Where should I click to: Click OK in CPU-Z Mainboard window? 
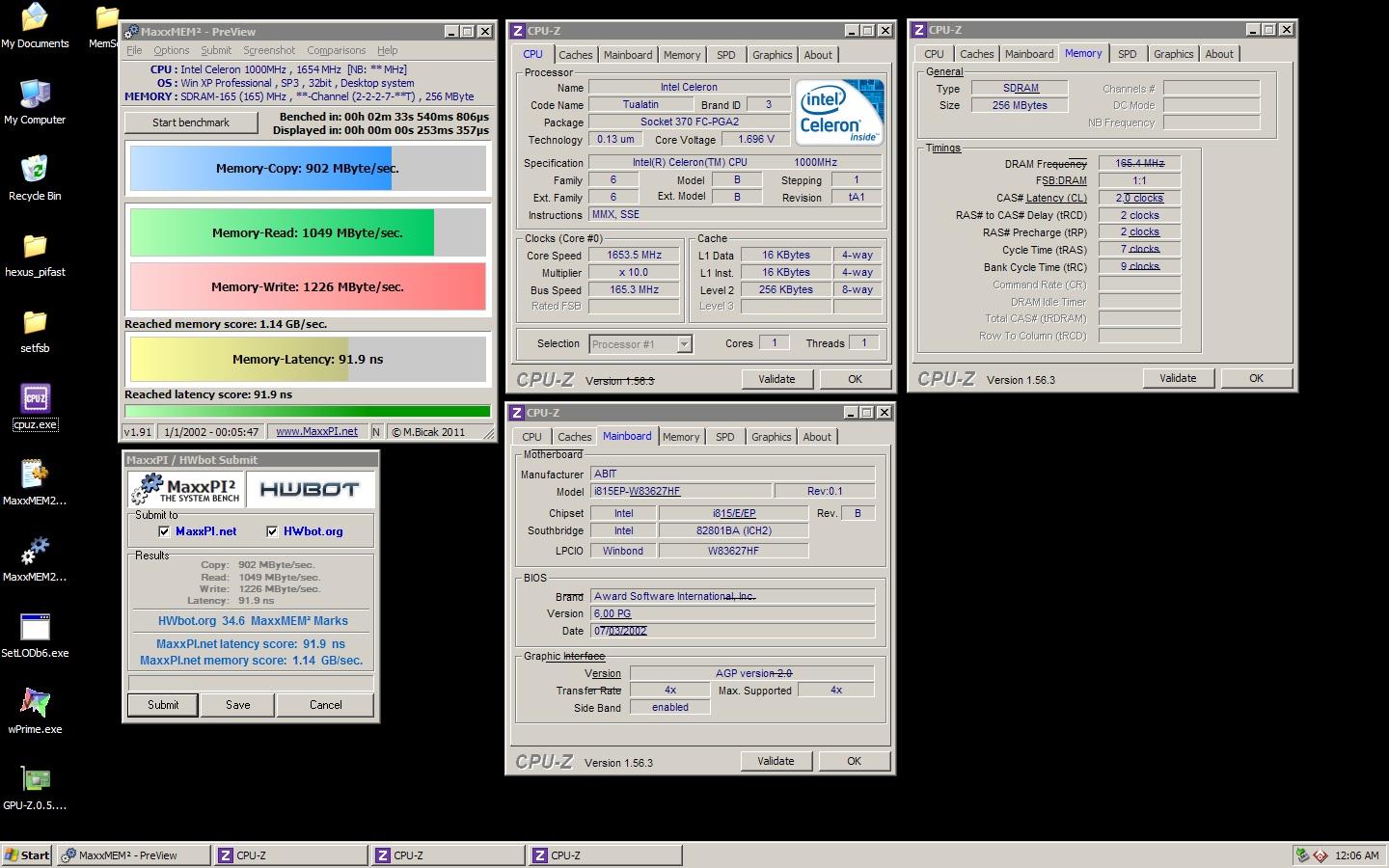pyautogui.click(x=854, y=761)
